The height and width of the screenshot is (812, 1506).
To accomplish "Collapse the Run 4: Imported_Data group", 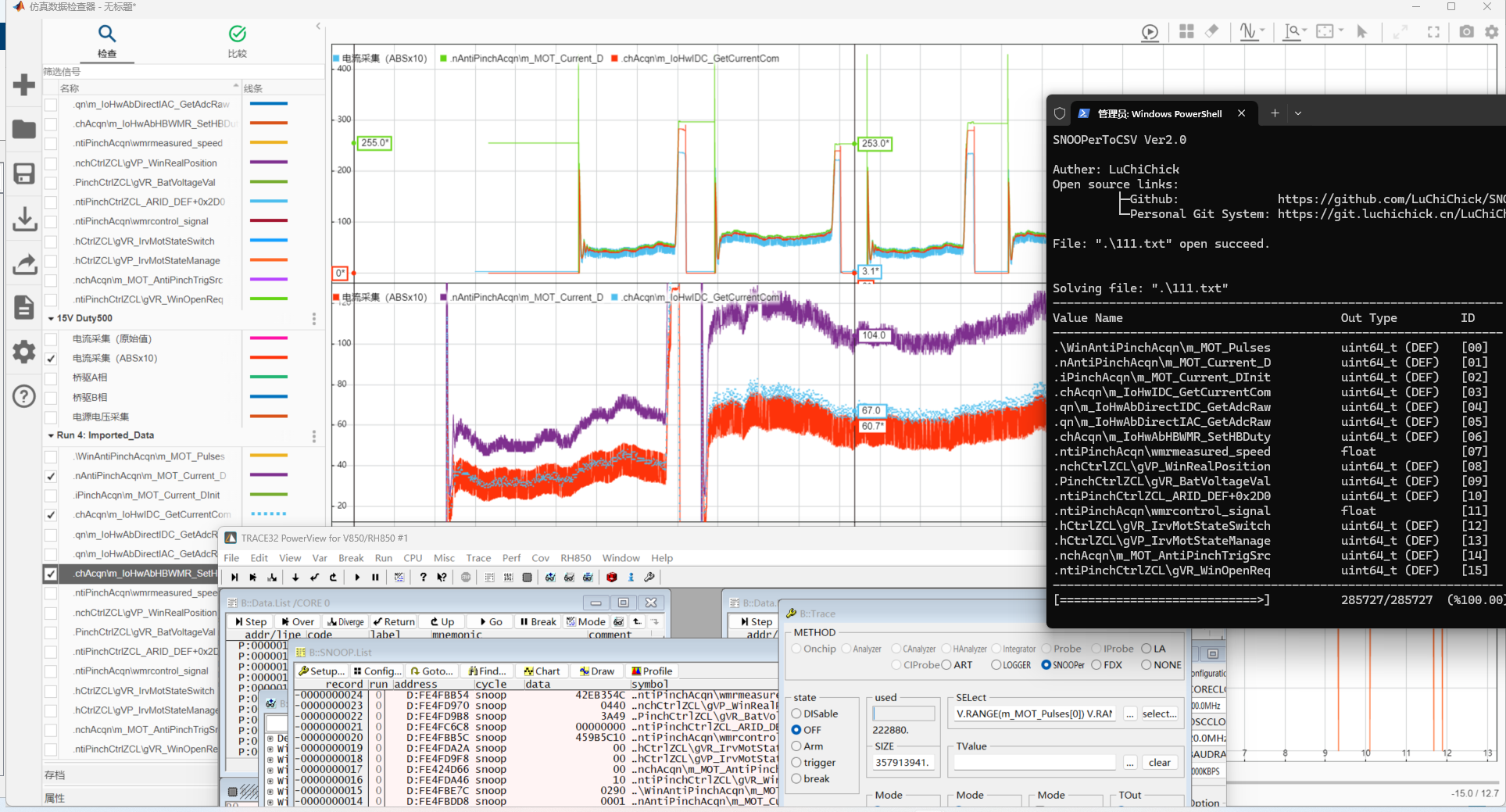I will [51, 436].
